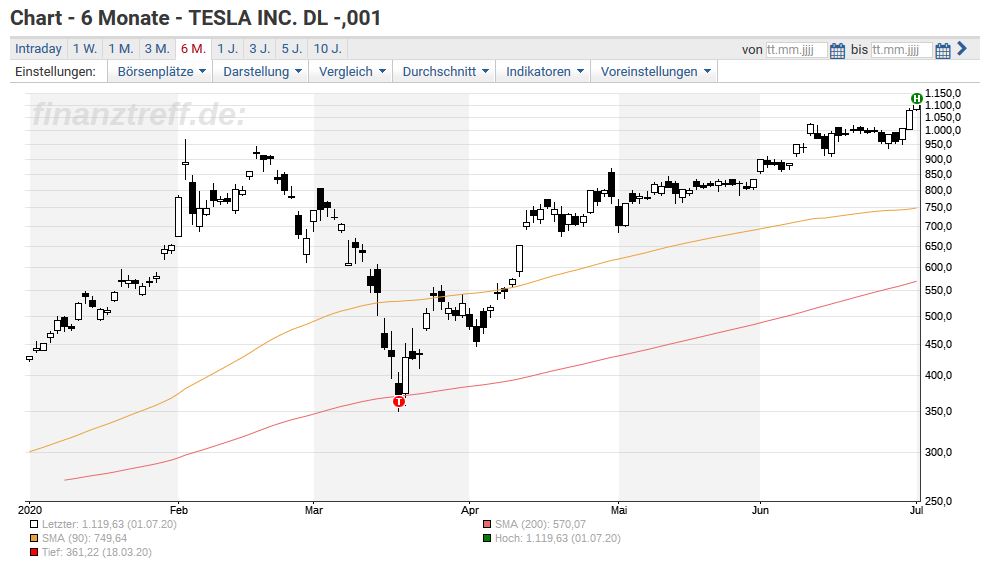The width and height of the screenshot is (992, 573).
Task: Expand the Börsenplätze dropdown
Action: [x=161, y=71]
